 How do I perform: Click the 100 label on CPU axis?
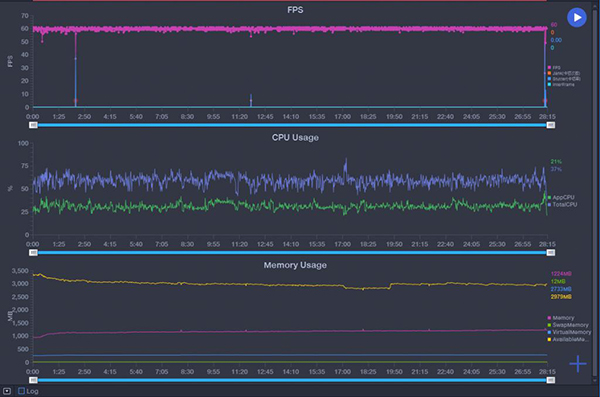[x=23, y=143]
